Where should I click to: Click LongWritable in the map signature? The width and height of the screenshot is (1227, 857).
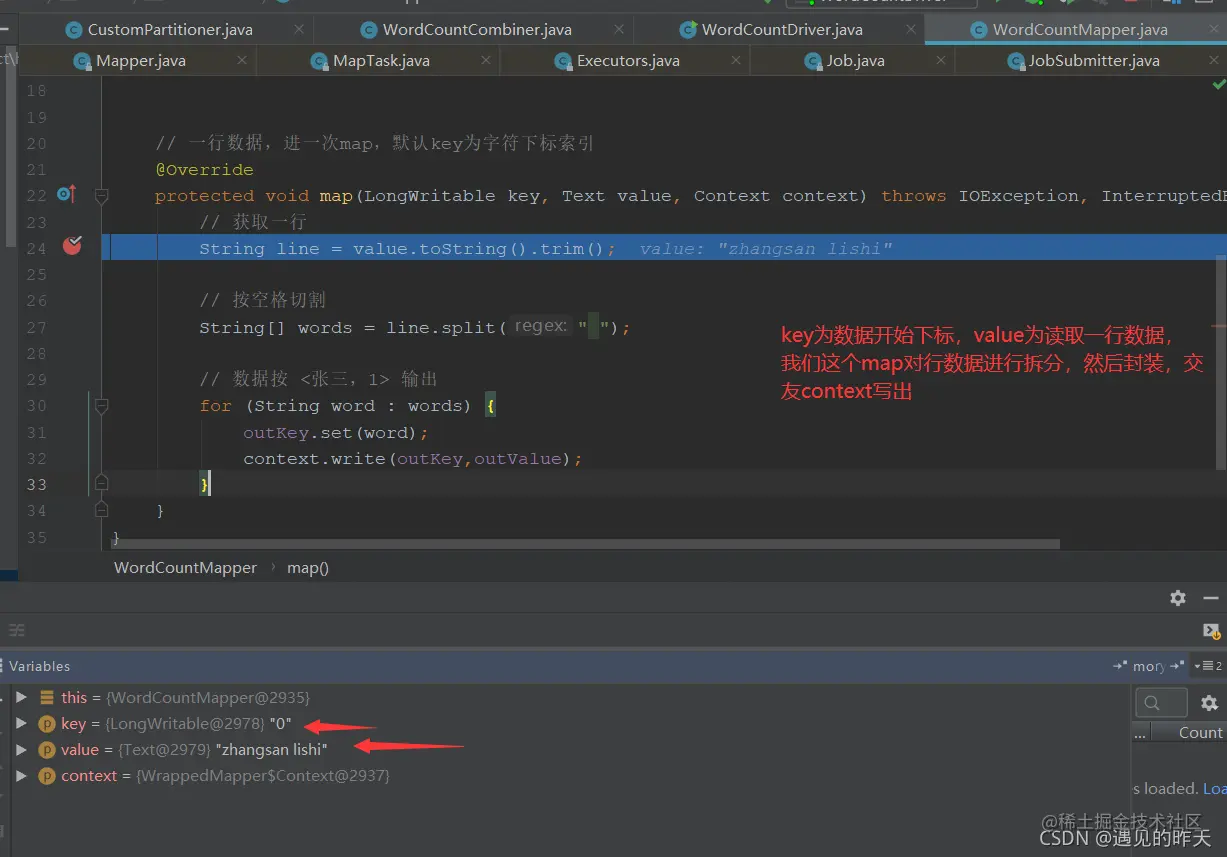(x=430, y=196)
